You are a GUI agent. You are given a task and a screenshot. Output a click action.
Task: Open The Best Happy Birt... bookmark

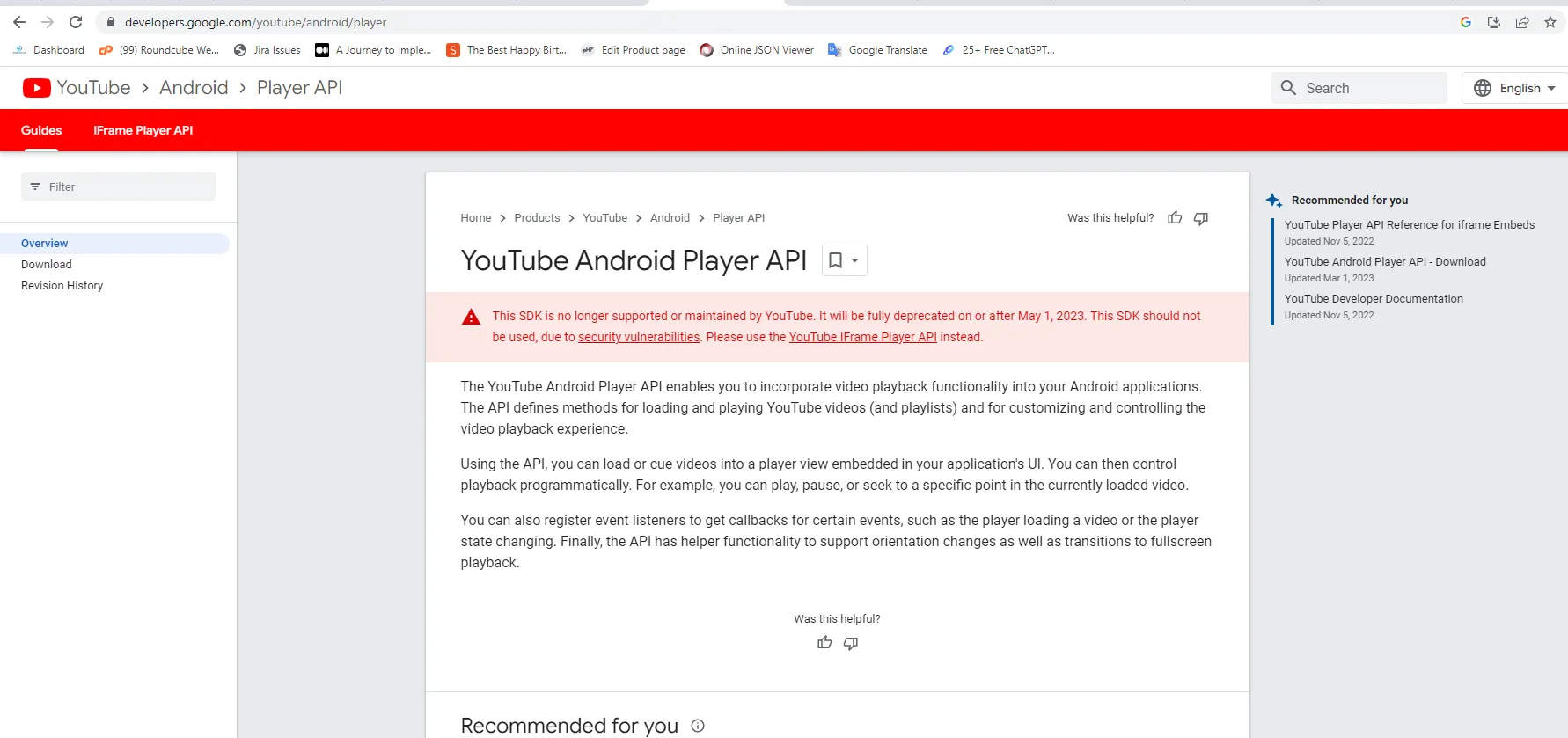point(507,50)
